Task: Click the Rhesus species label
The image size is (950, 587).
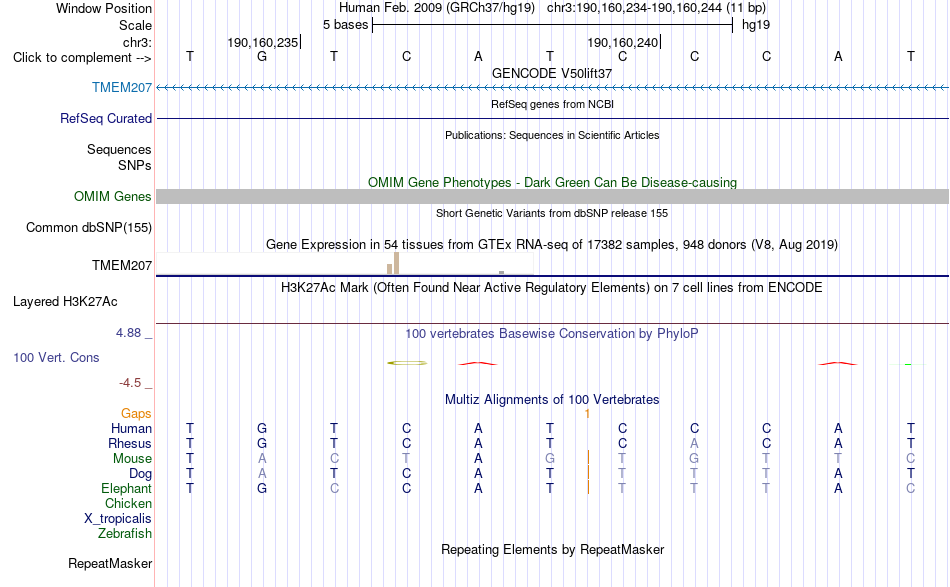Action: (x=130, y=443)
